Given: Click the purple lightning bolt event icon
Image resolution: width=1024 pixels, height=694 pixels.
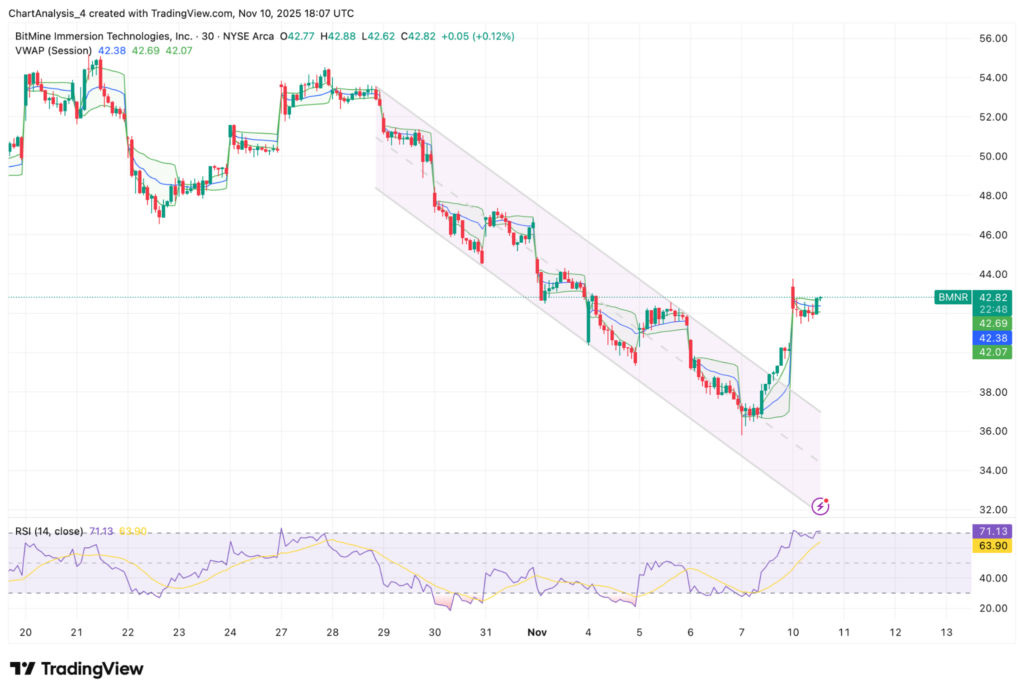Looking at the screenshot, I should point(822,506).
